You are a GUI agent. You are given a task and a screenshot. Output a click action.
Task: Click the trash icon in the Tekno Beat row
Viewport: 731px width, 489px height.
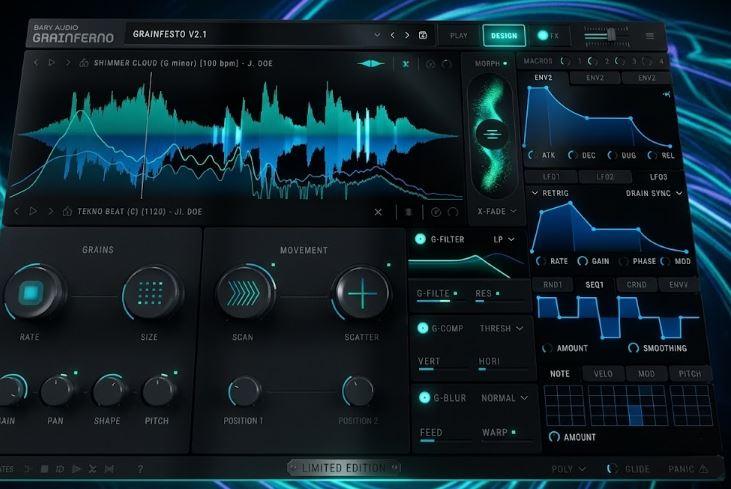(x=408, y=212)
